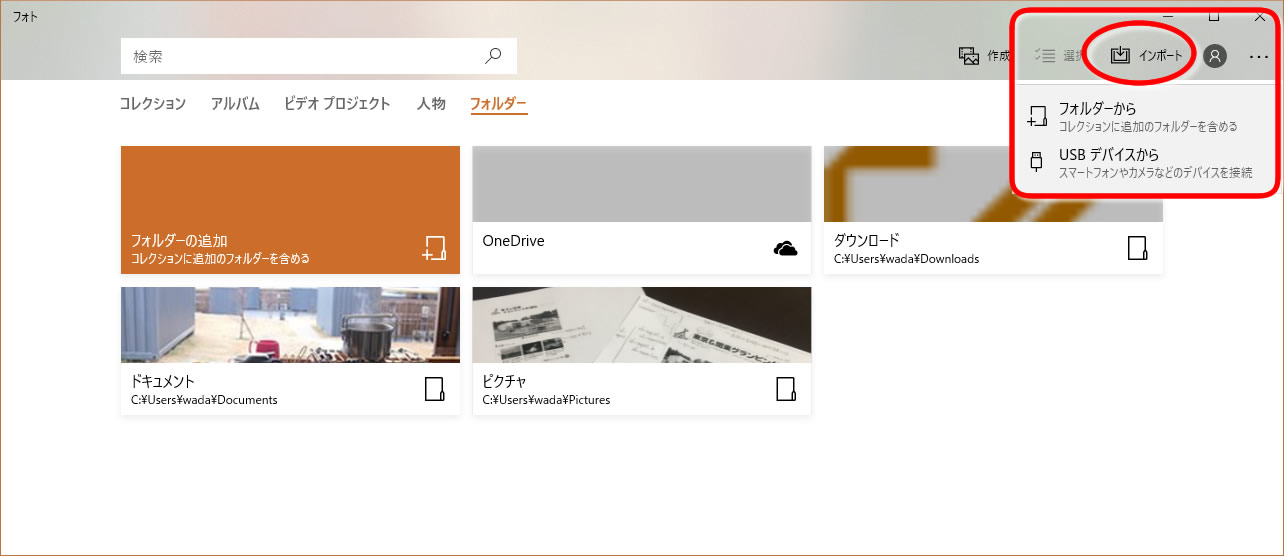Switch to the コレクション tab

(x=152, y=103)
